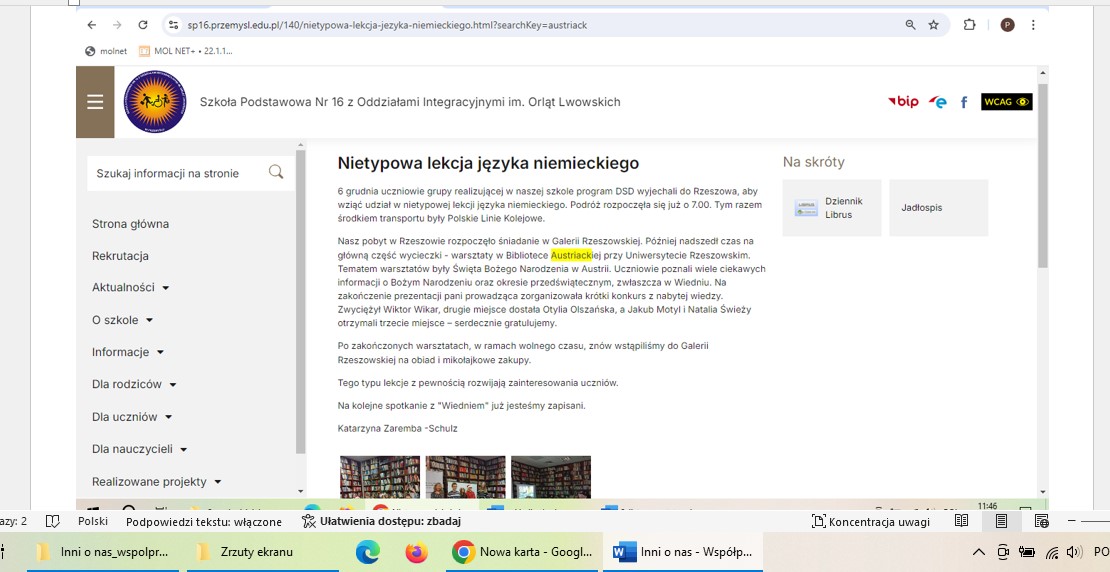Toggle Podpowiedzi tekstu text predictions status

coord(204,521)
